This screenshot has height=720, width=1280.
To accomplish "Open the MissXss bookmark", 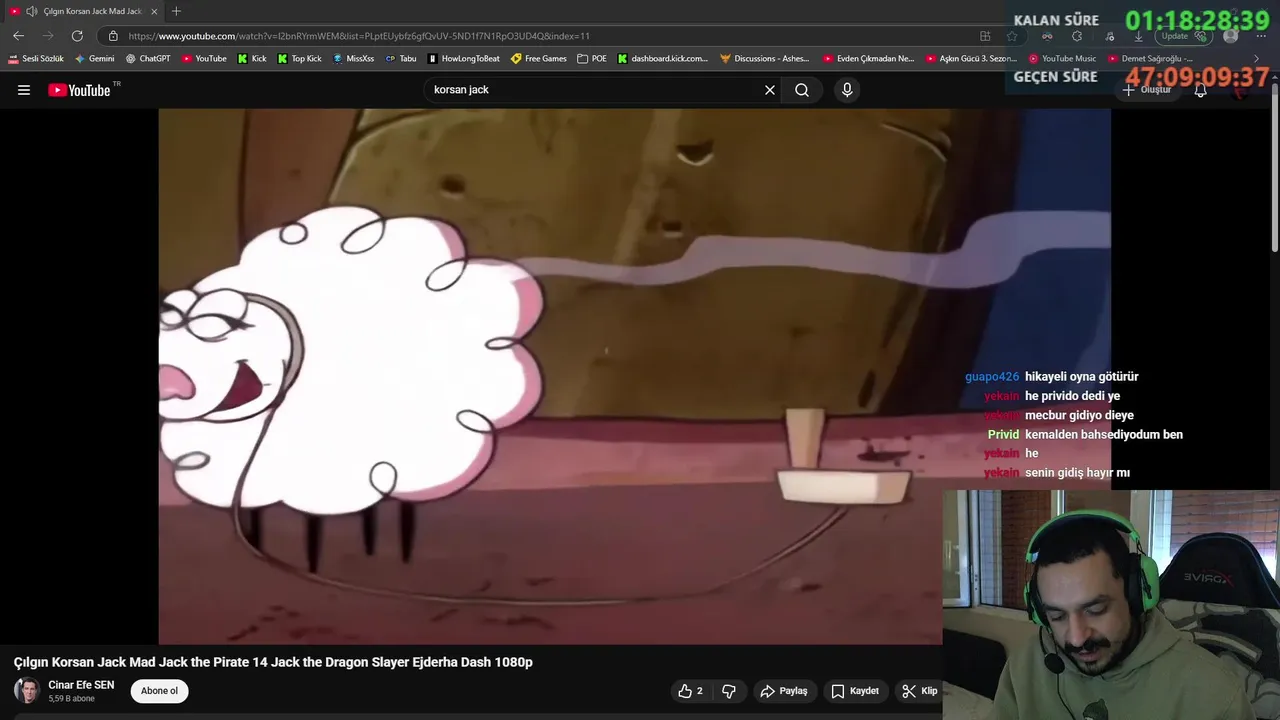I will point(353,59).
